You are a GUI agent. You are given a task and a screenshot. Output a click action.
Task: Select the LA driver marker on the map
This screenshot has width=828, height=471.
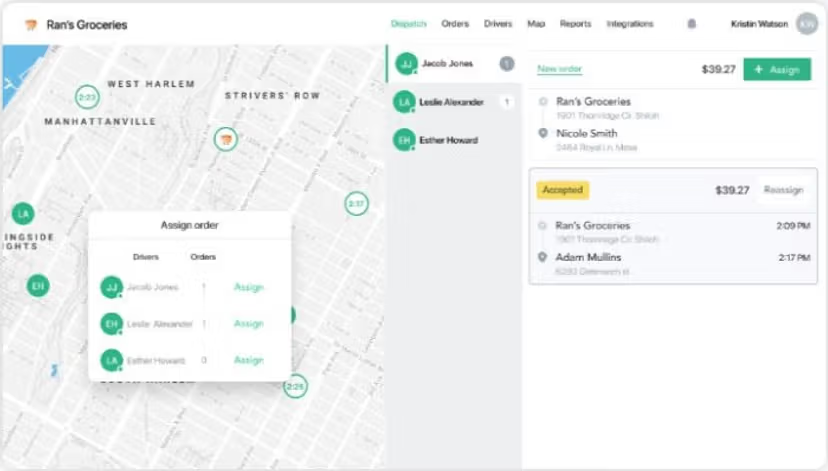point(23,214)
